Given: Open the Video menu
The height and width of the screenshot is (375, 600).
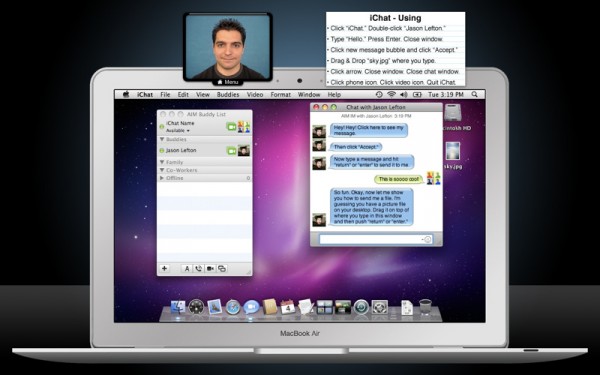Looking at the screenshot, I should coord(255,95).
